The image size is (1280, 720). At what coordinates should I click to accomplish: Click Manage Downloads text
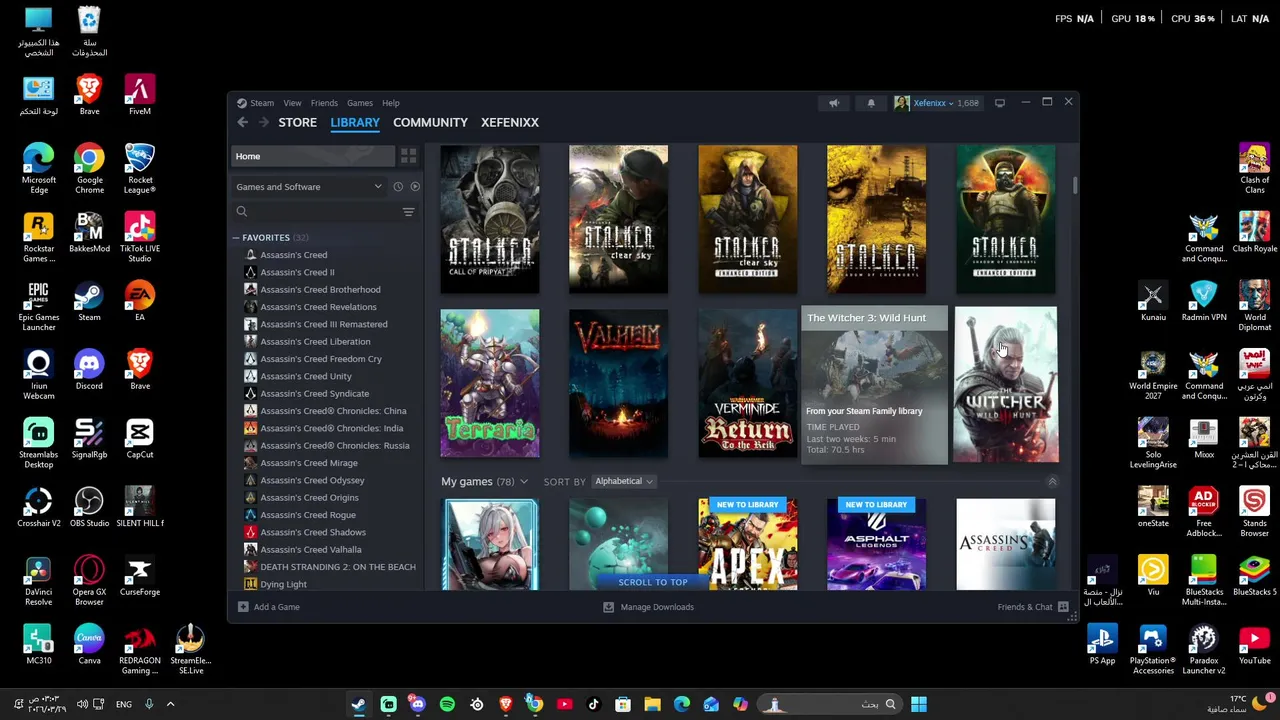(x=657, y=607)
